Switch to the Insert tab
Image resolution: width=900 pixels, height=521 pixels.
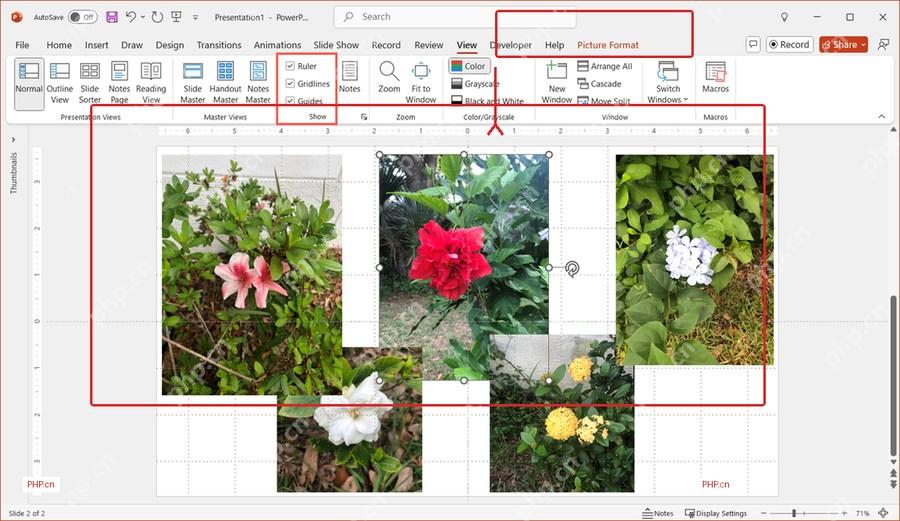pos(96,45)
